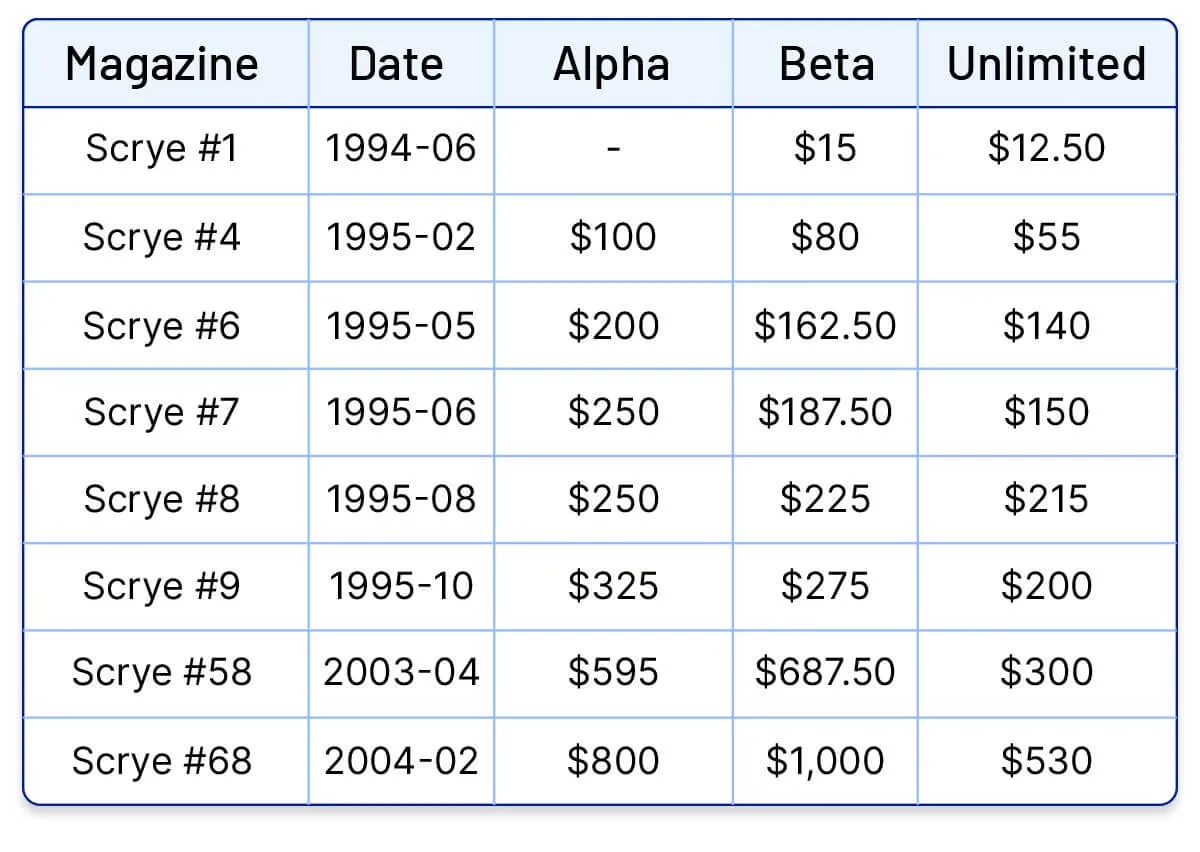Select the Beta column header
Viewport: 1200px width, 852px height.
826,64
